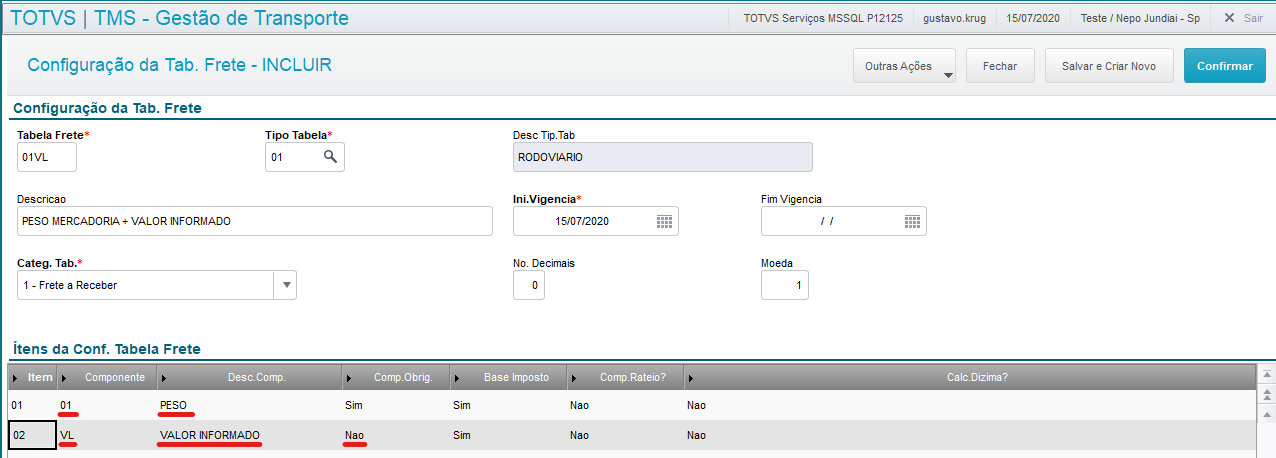Open the Tipo Tabela lookup magnifier
Image resolution: width=1276 pixels, height=458 pixels.
click(x=330, y=157)
